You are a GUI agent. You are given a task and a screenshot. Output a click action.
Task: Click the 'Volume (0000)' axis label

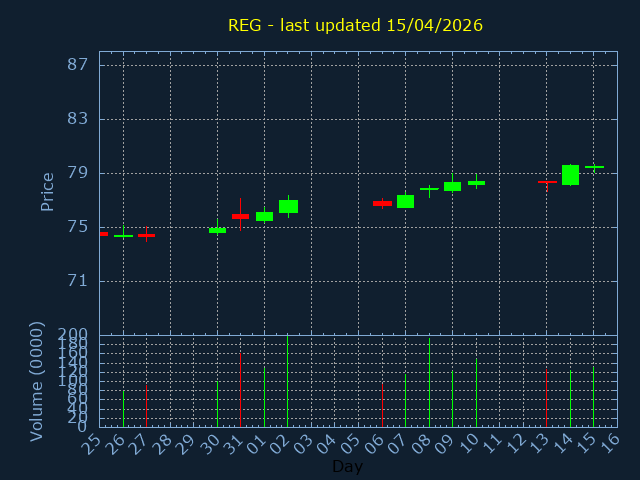pyautogui.click(x=37, y=380)
